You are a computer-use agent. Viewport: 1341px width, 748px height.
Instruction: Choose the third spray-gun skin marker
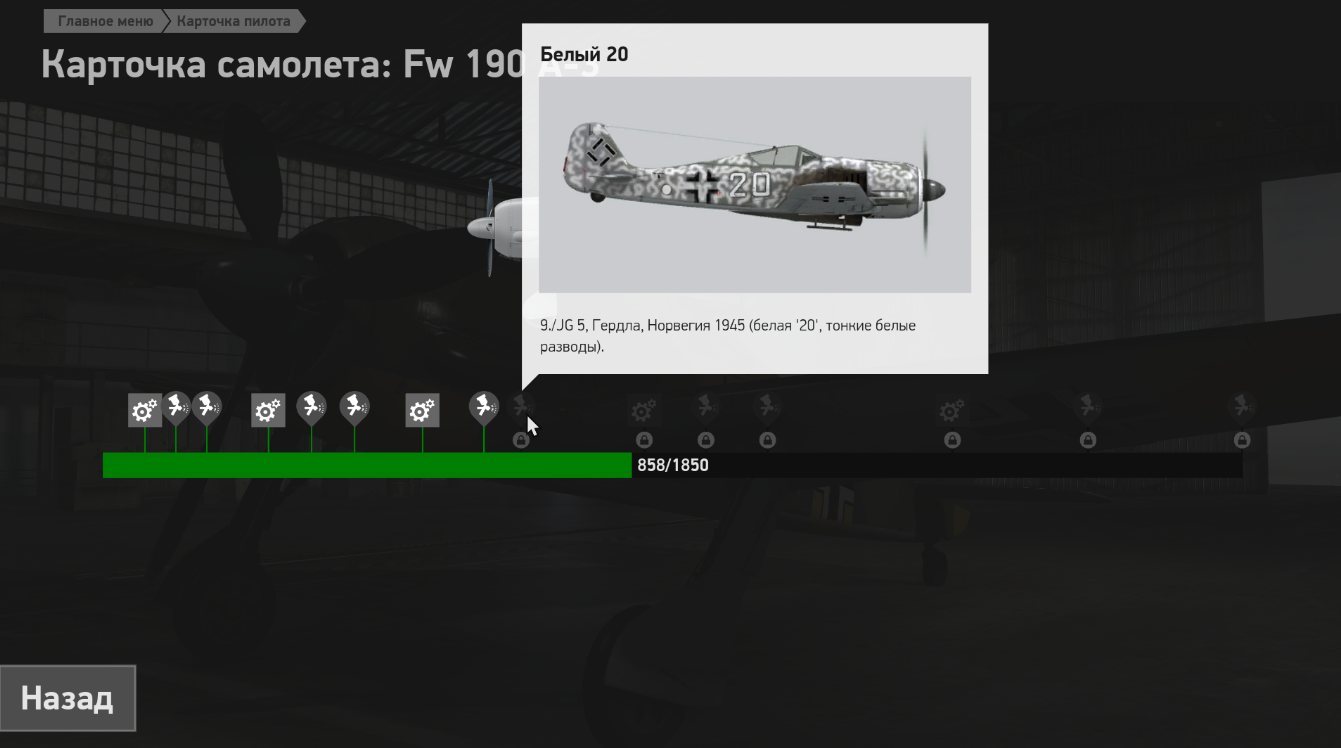[311, 407]
